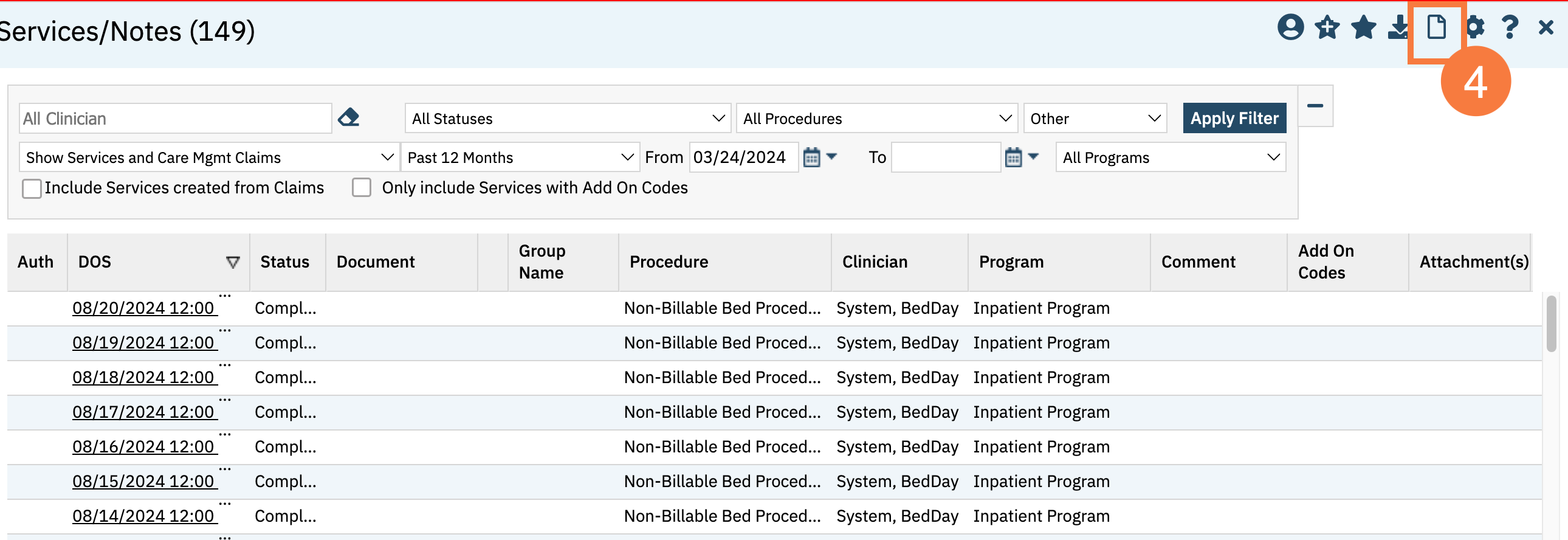Open the All Procedures dropdown
The height and width of the screenshot is (540, 1568).
[876, 118]
